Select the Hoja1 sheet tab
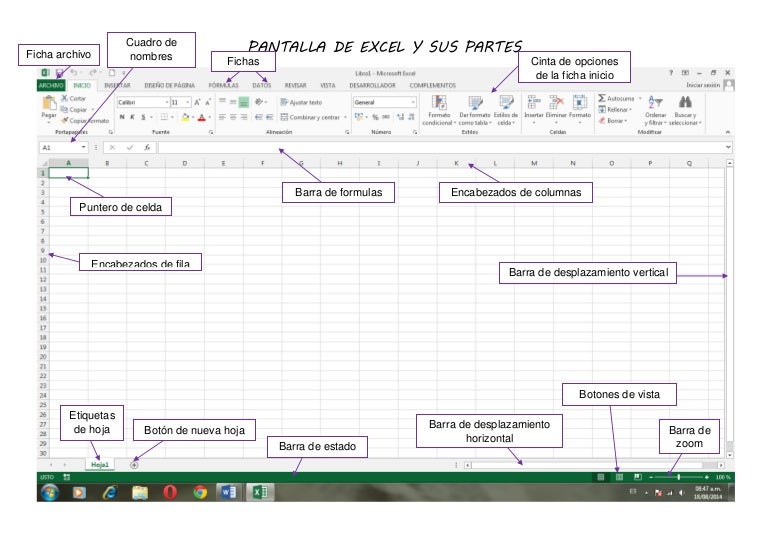The height and width of the screenshot is (544, 768). (x=100, y=464)
